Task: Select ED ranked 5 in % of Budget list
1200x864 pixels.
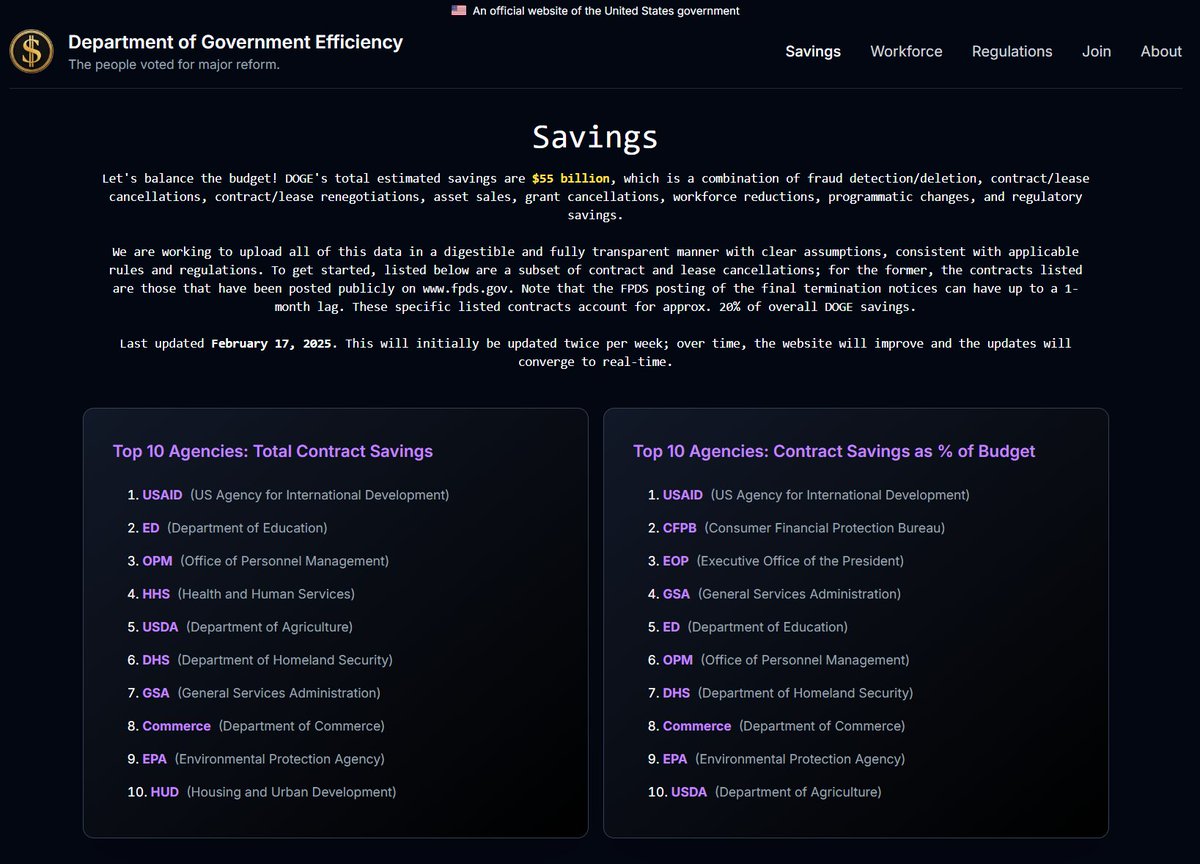Action: tap(671, 627)
